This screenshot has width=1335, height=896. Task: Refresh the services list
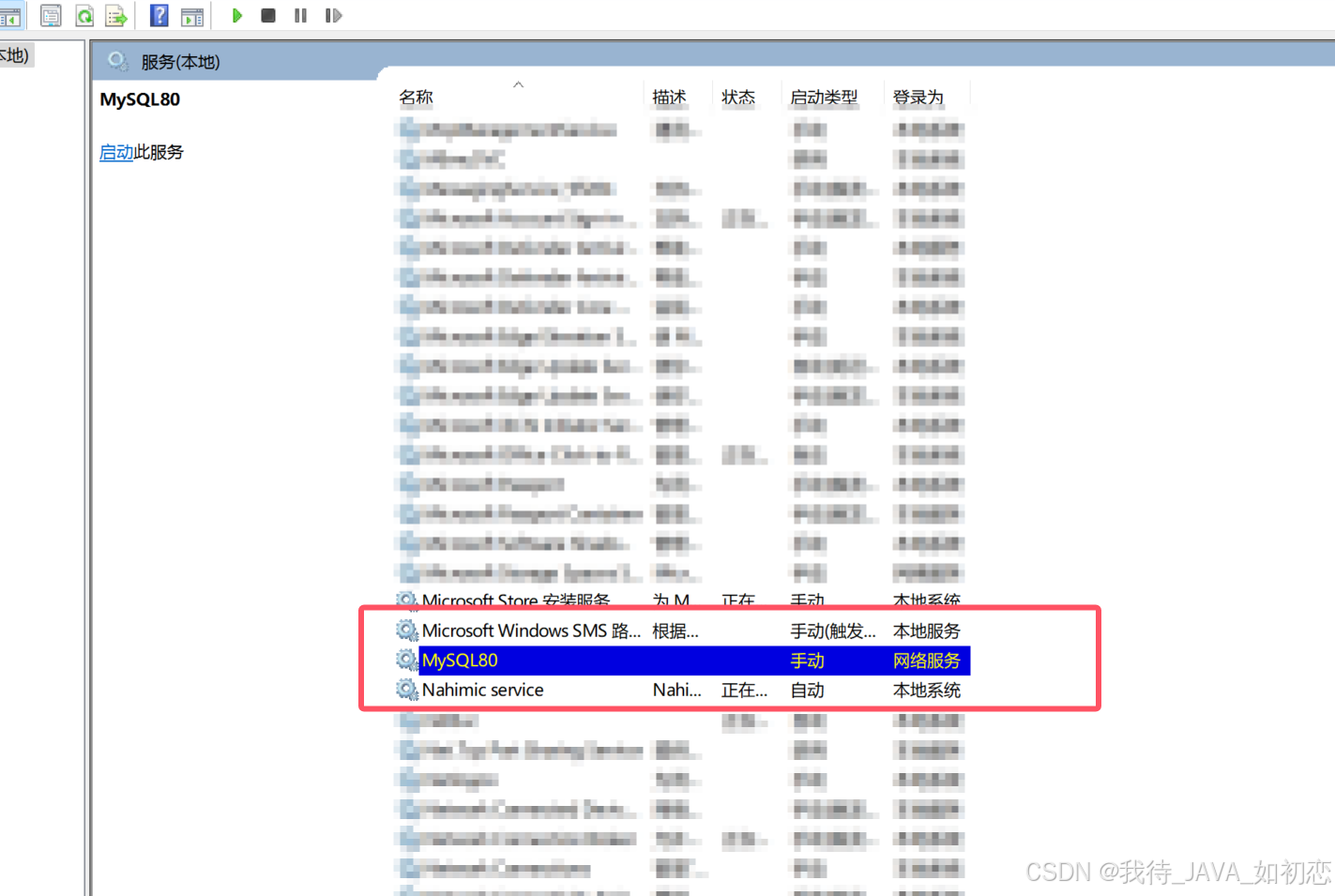84,15
